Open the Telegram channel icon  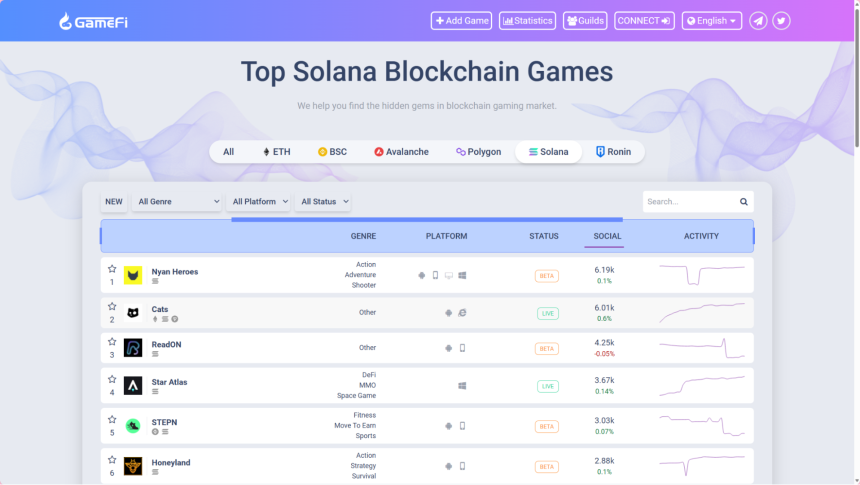pyautogui.click(x=758, y=21)
